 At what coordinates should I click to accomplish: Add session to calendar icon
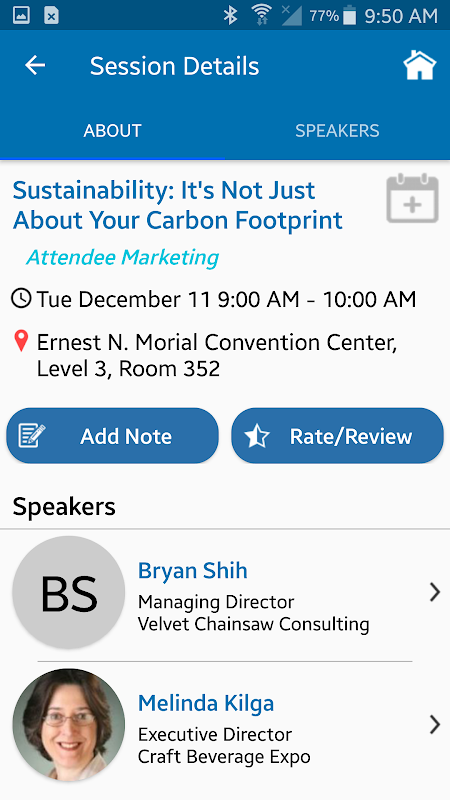click(x=412, y=198)
